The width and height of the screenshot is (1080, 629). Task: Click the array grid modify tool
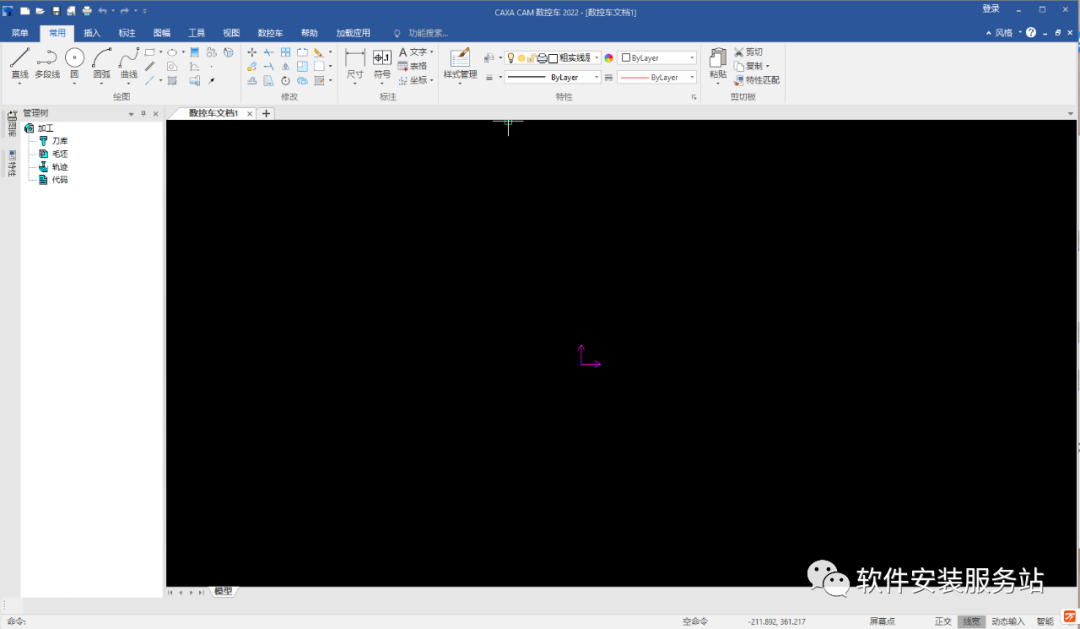(x=285, y=52)
